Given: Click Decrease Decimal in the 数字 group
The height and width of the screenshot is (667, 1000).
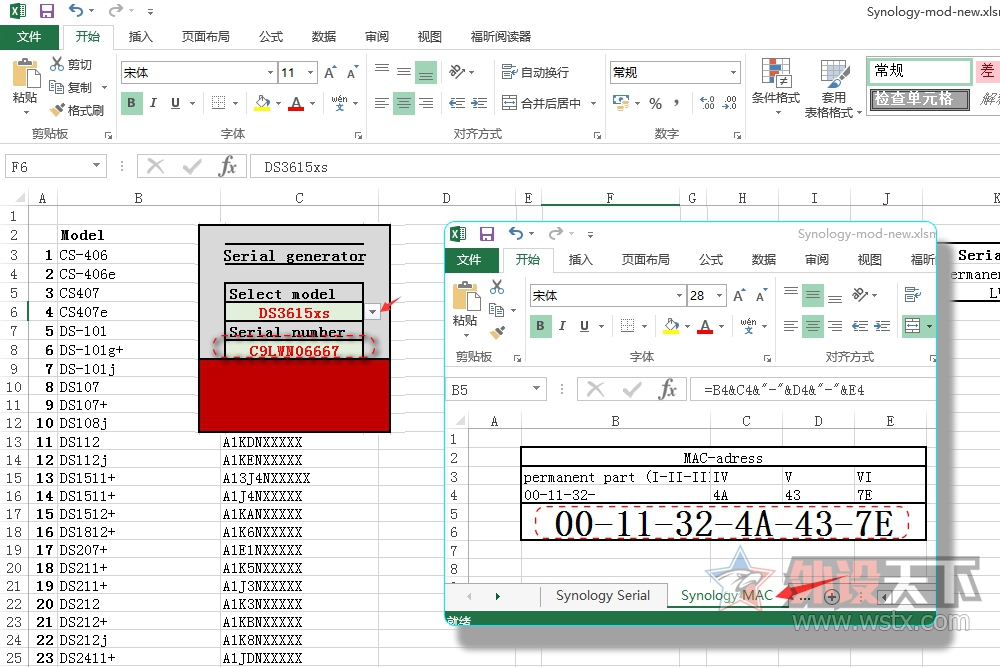Looking at the screenshot, I should pyautogui.click(x=730, y=103).
